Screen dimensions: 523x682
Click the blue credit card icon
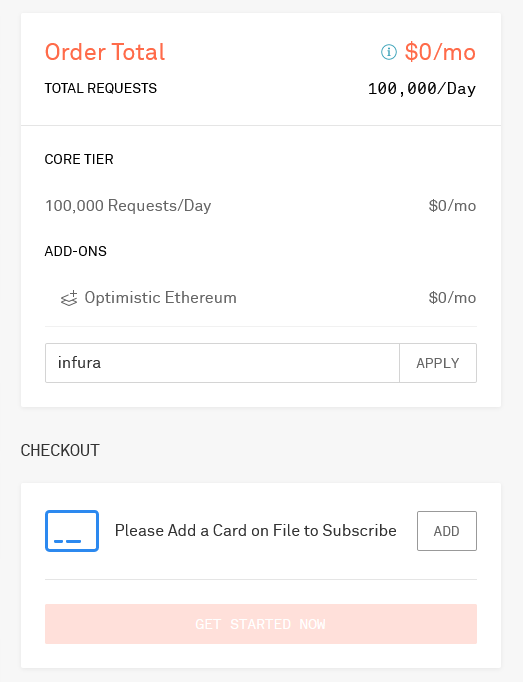click(x=72, y=531)
